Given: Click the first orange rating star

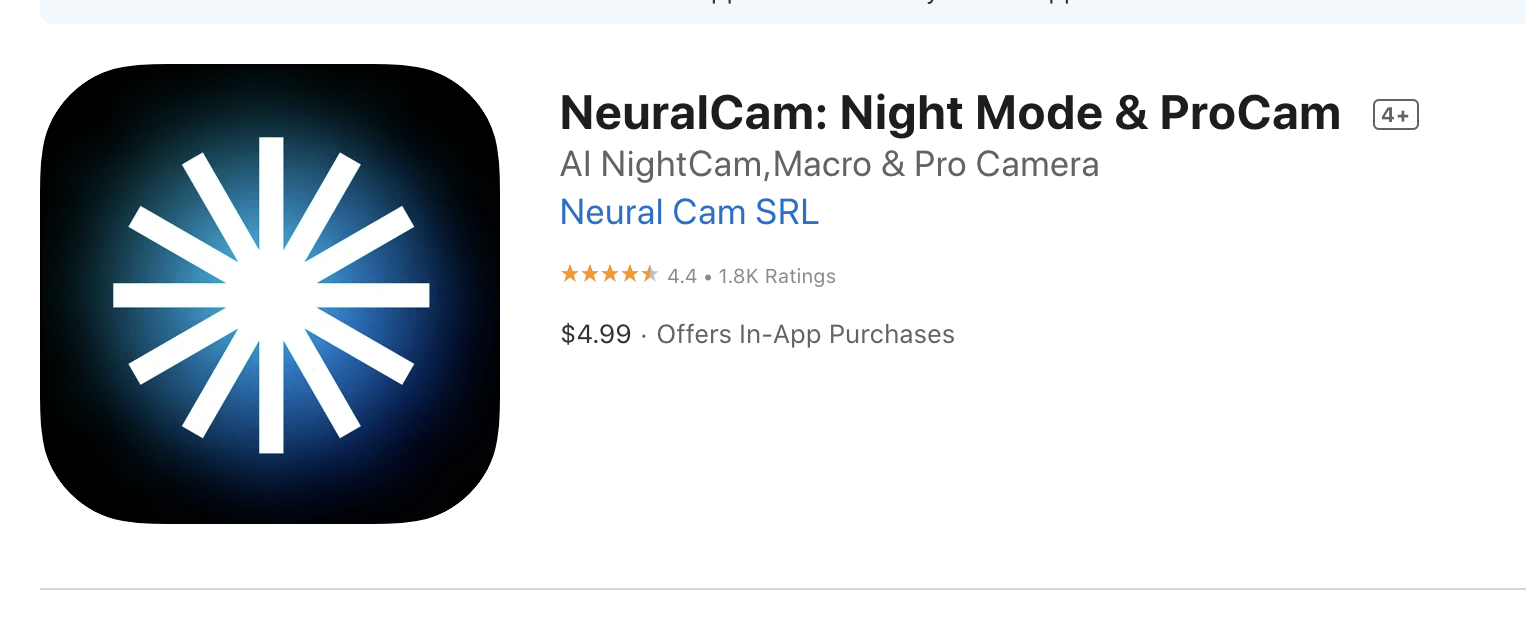Looking at the screenshot, I should pos(569,274).
